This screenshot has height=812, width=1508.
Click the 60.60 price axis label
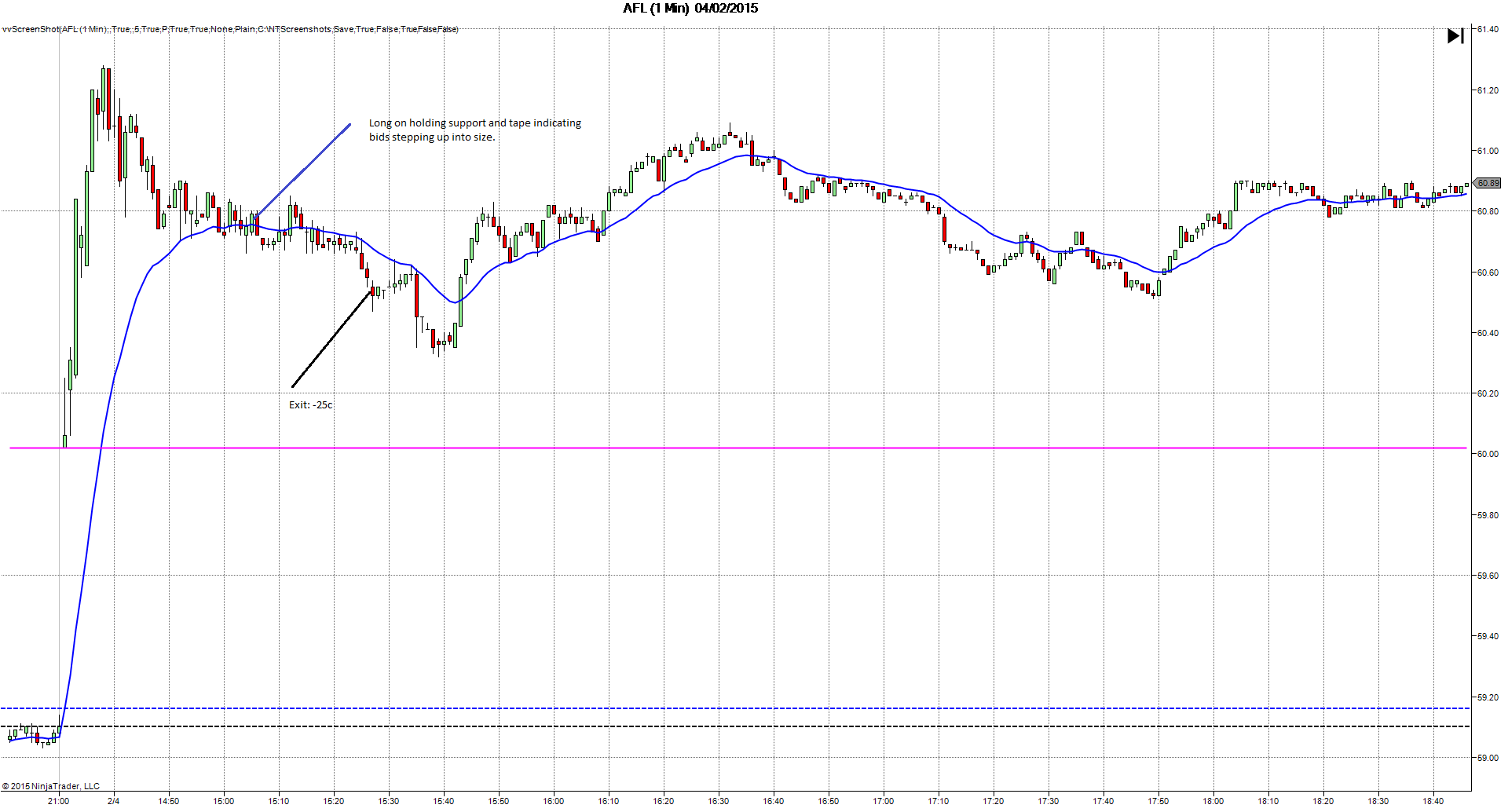(1488, 272)
